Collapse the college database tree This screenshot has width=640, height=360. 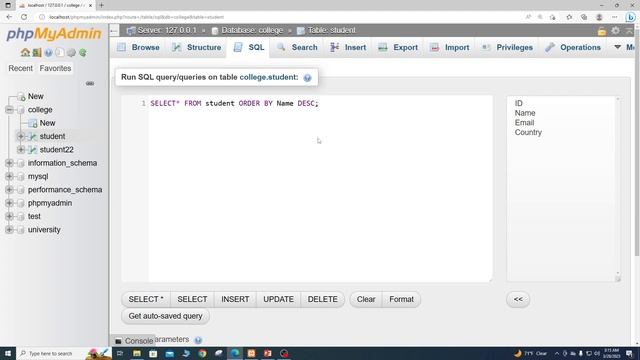tap(9, 110)
